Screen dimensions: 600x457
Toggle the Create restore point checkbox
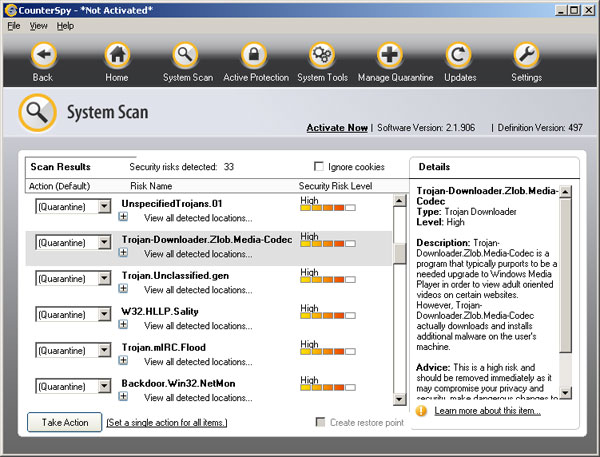[x=320, y=422]
